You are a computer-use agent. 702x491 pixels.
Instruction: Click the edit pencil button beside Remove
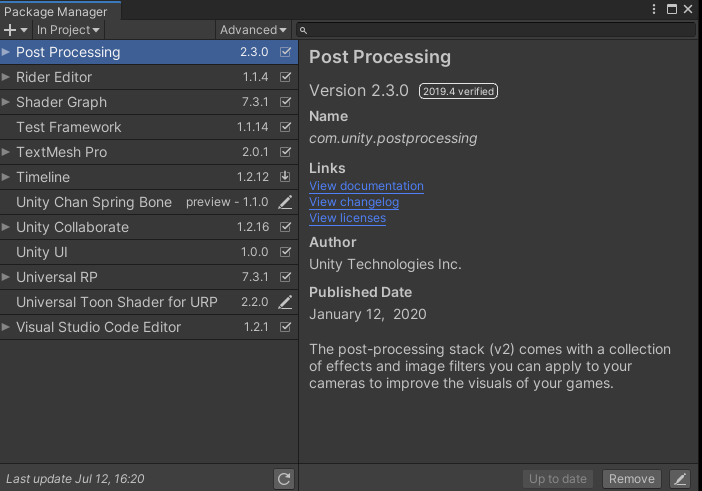(680, 479)
